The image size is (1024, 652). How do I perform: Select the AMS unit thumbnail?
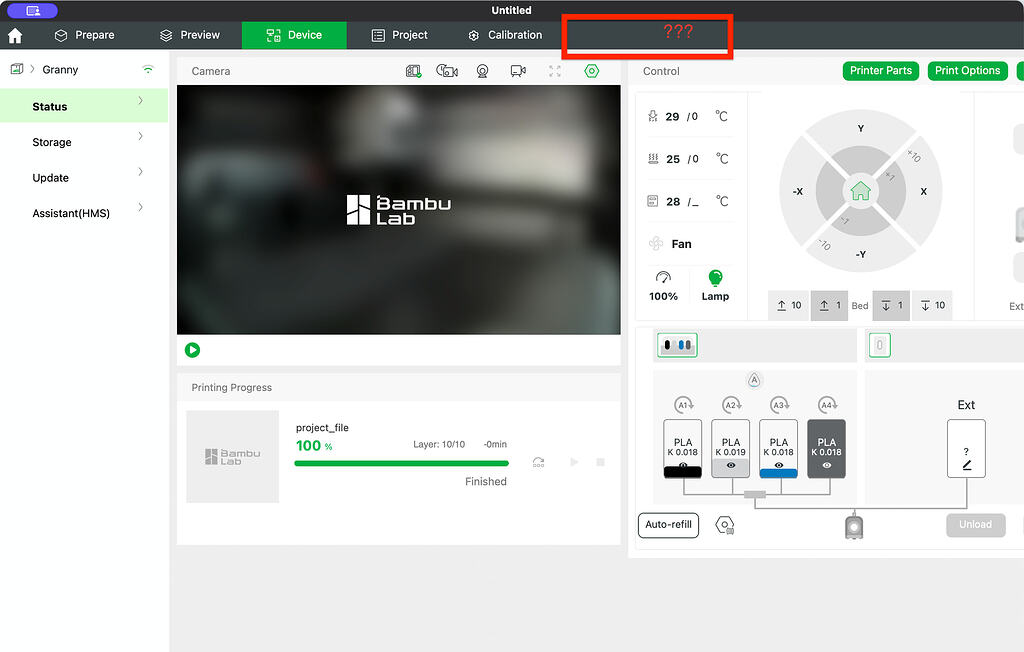pyautogui.click(x=677, y=345)
